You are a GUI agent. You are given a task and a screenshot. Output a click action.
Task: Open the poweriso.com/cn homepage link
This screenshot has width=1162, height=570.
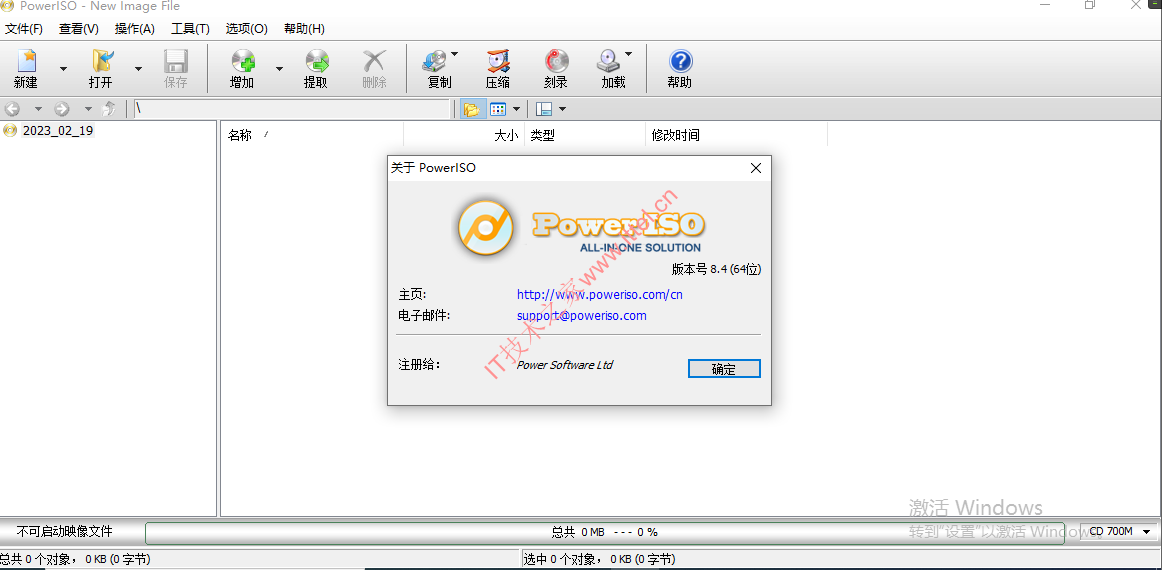tap(600, 294)
